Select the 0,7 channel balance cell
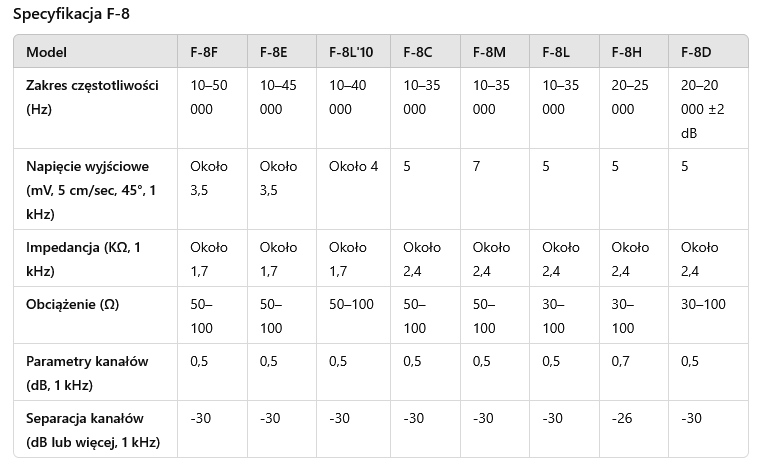 click(620, 361)
